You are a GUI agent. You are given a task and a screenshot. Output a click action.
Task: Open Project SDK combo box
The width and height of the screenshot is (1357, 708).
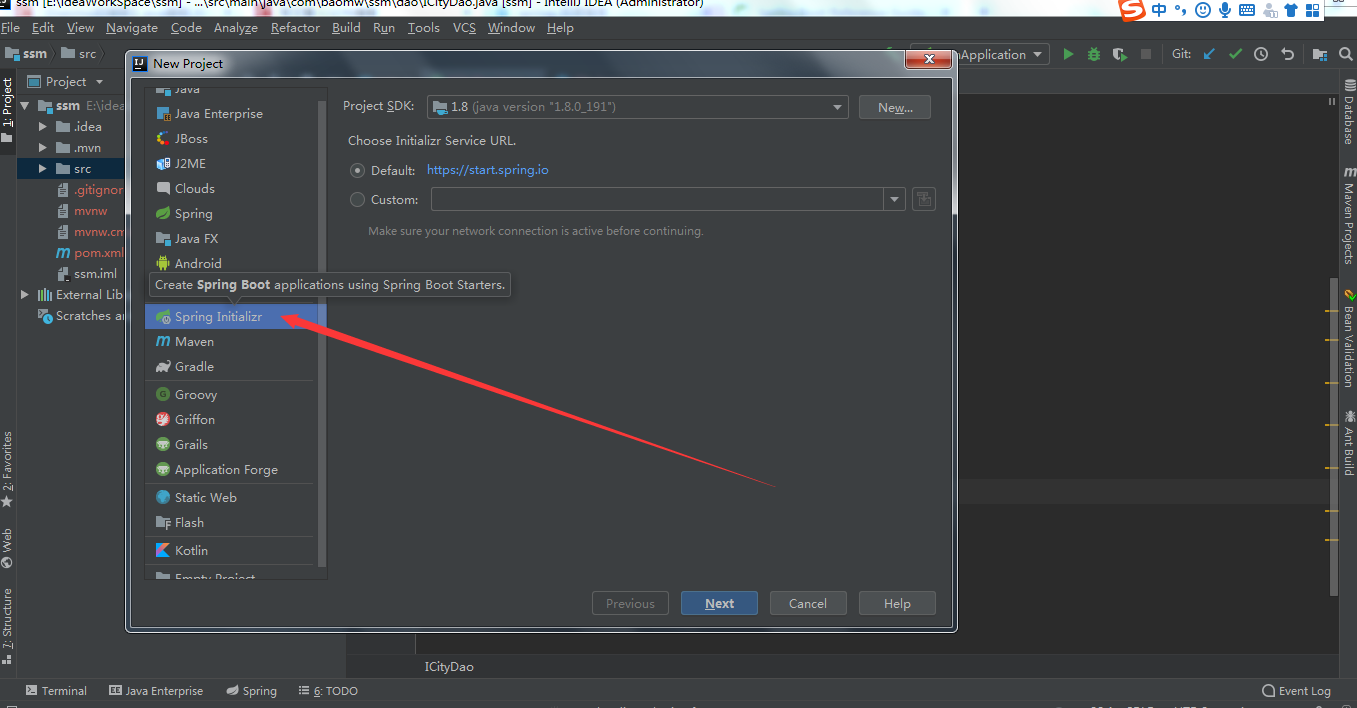point(638,107)
